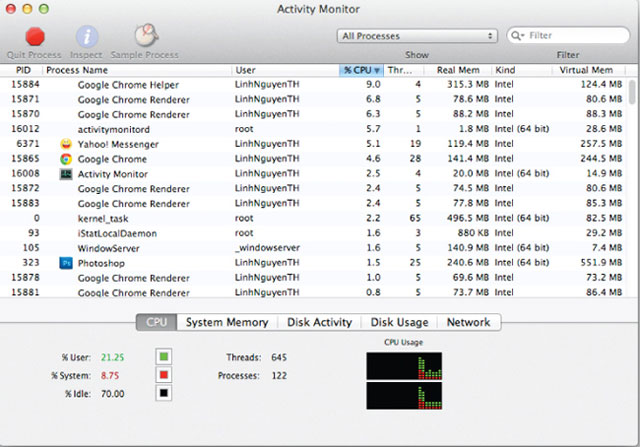
Task: Open the All Processes dropdown
Action: [x=417, y=36]
